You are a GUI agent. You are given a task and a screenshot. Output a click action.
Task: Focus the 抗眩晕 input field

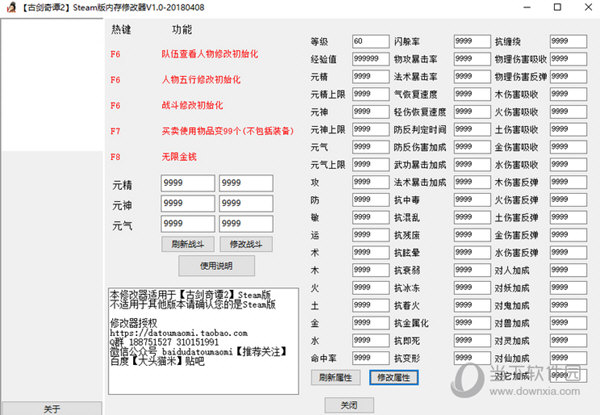[x=472, y=252]
